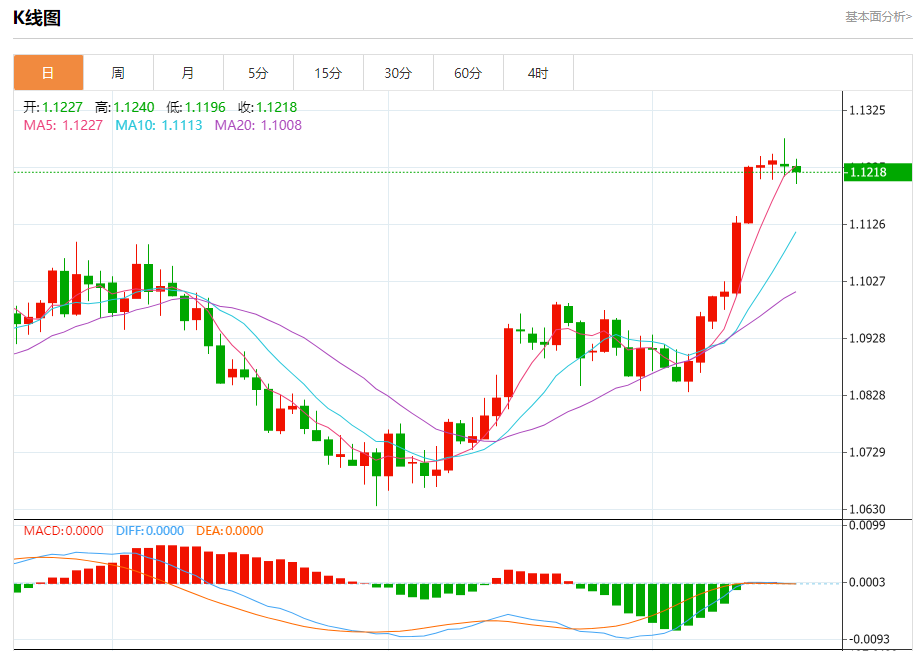Image resolution: width=924 pixels, height=651 pixels.
Task: Click the 高: 1.1240 high value
Action: (x=125, y=107)
